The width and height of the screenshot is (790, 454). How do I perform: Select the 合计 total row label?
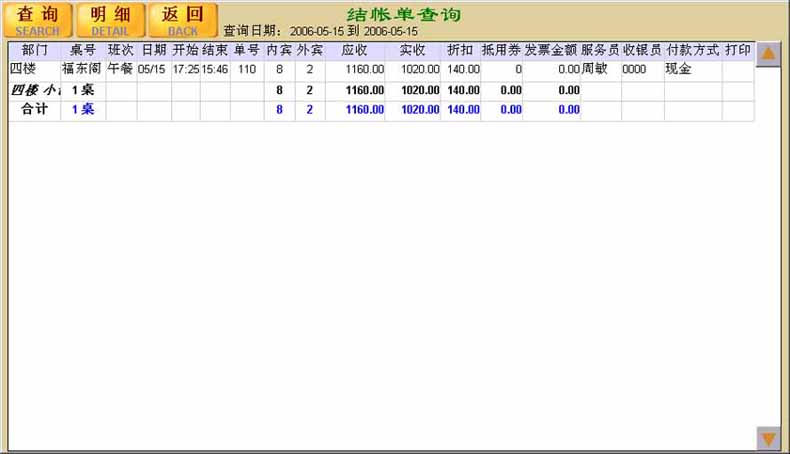(34, 110)
